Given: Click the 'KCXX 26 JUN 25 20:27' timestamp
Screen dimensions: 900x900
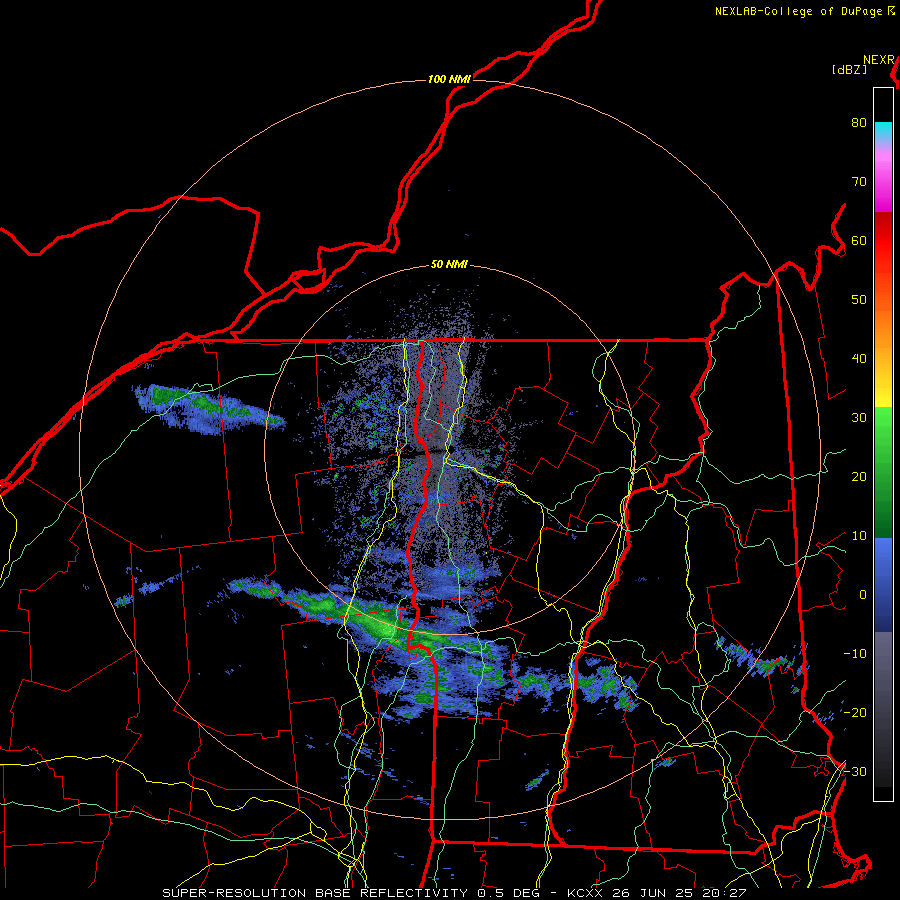Looking at the screenshot, I should point(657,893).
